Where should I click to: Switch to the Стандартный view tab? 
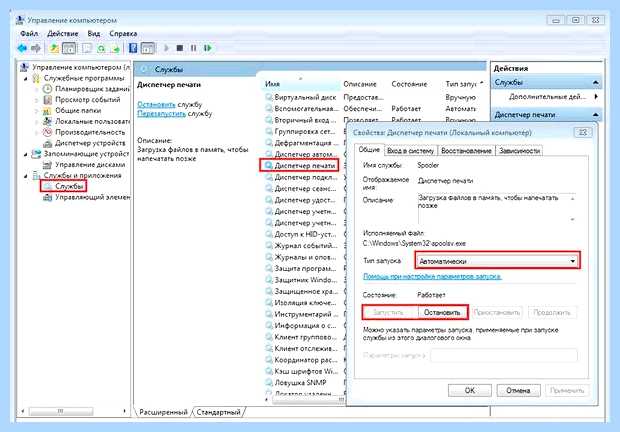219,412
